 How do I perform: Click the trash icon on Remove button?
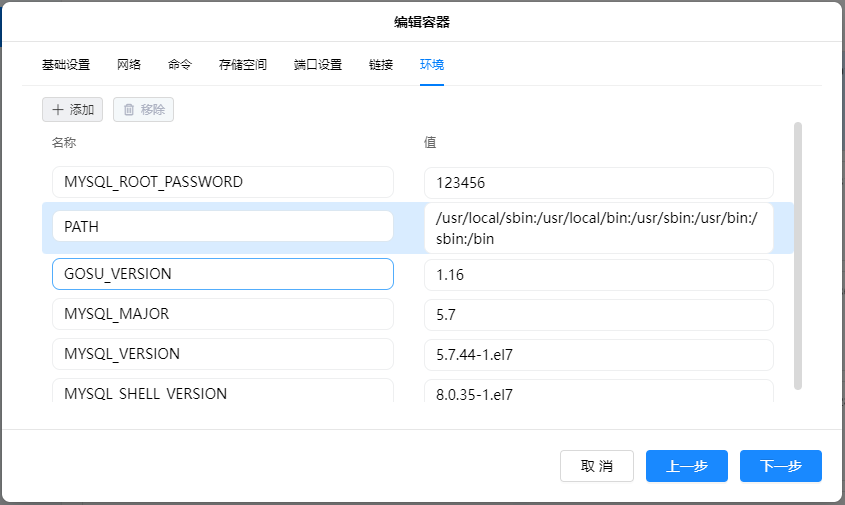(x=129, y=110)
